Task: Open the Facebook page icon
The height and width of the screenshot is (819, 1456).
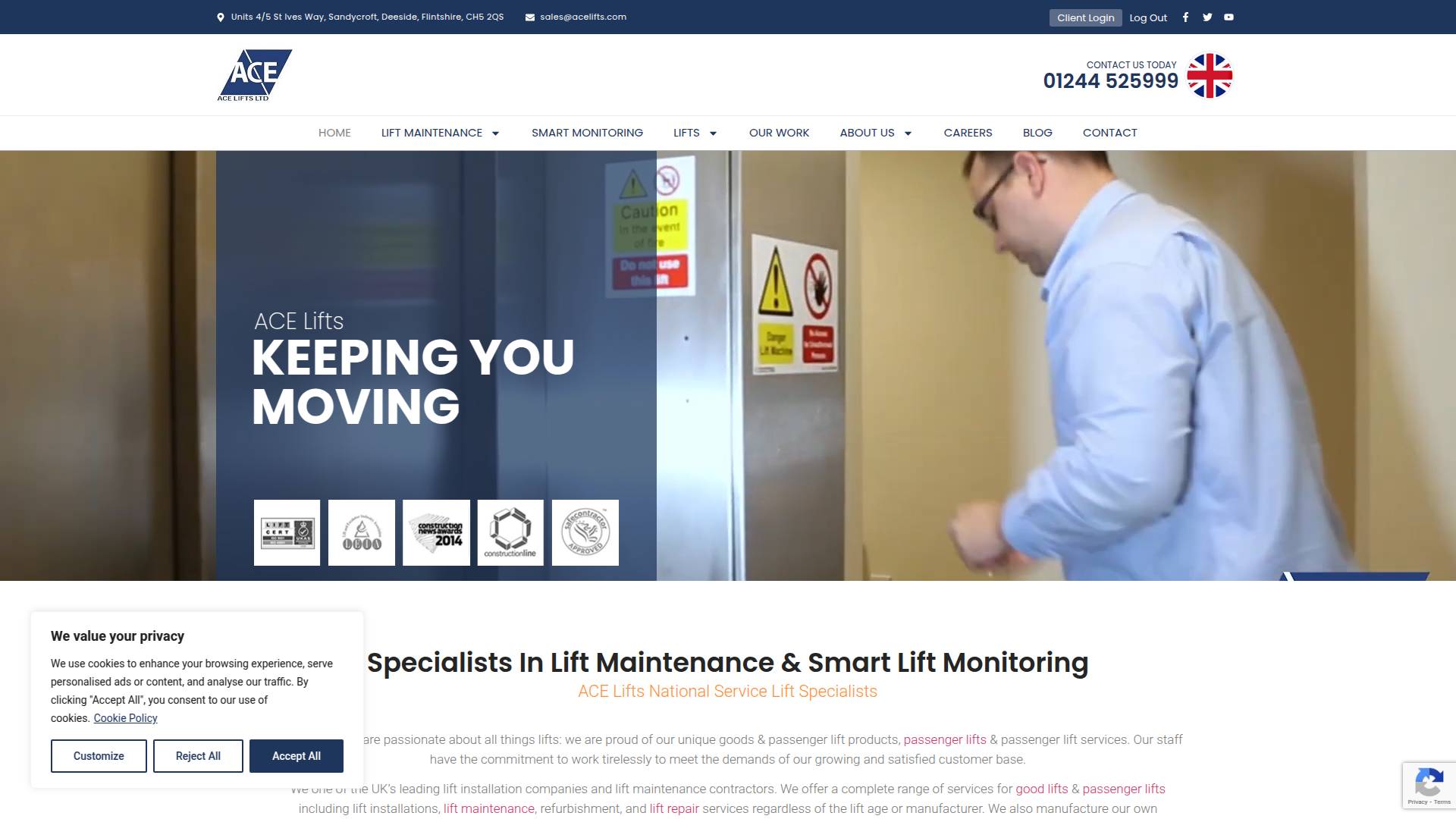Action: (x=1185, y=17)
